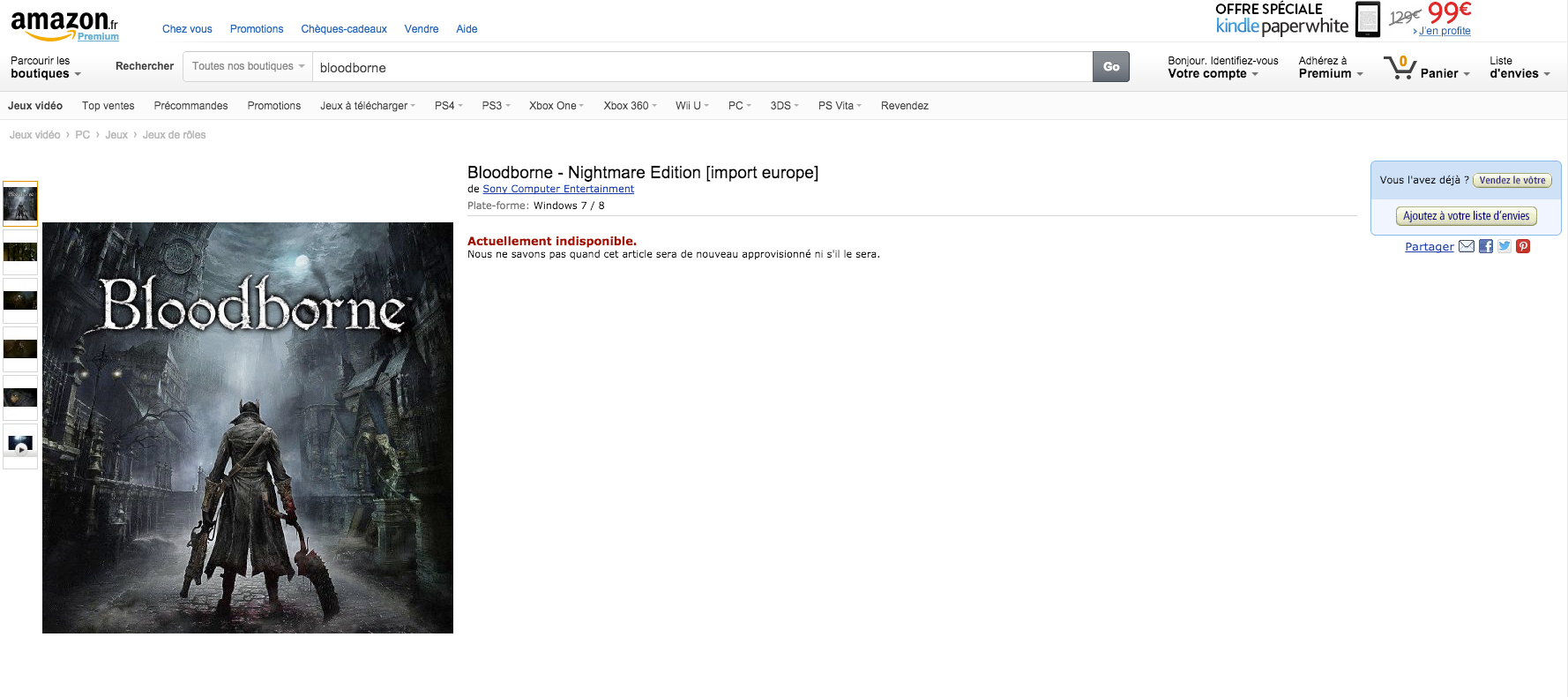
Task: Expand Xbox One category menu
Action: click(x=556, y=106)
